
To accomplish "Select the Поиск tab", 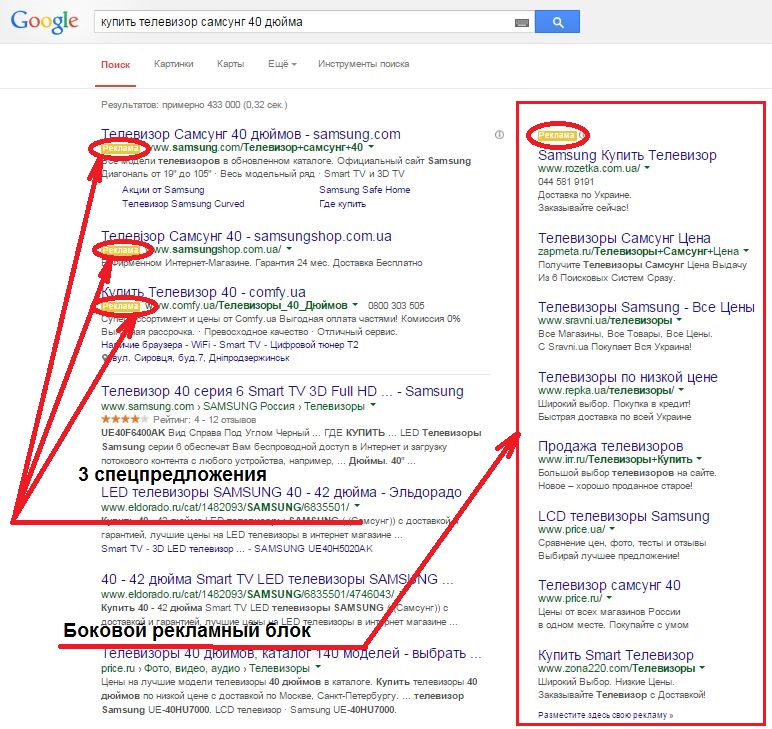I will [x=115, y=64].
